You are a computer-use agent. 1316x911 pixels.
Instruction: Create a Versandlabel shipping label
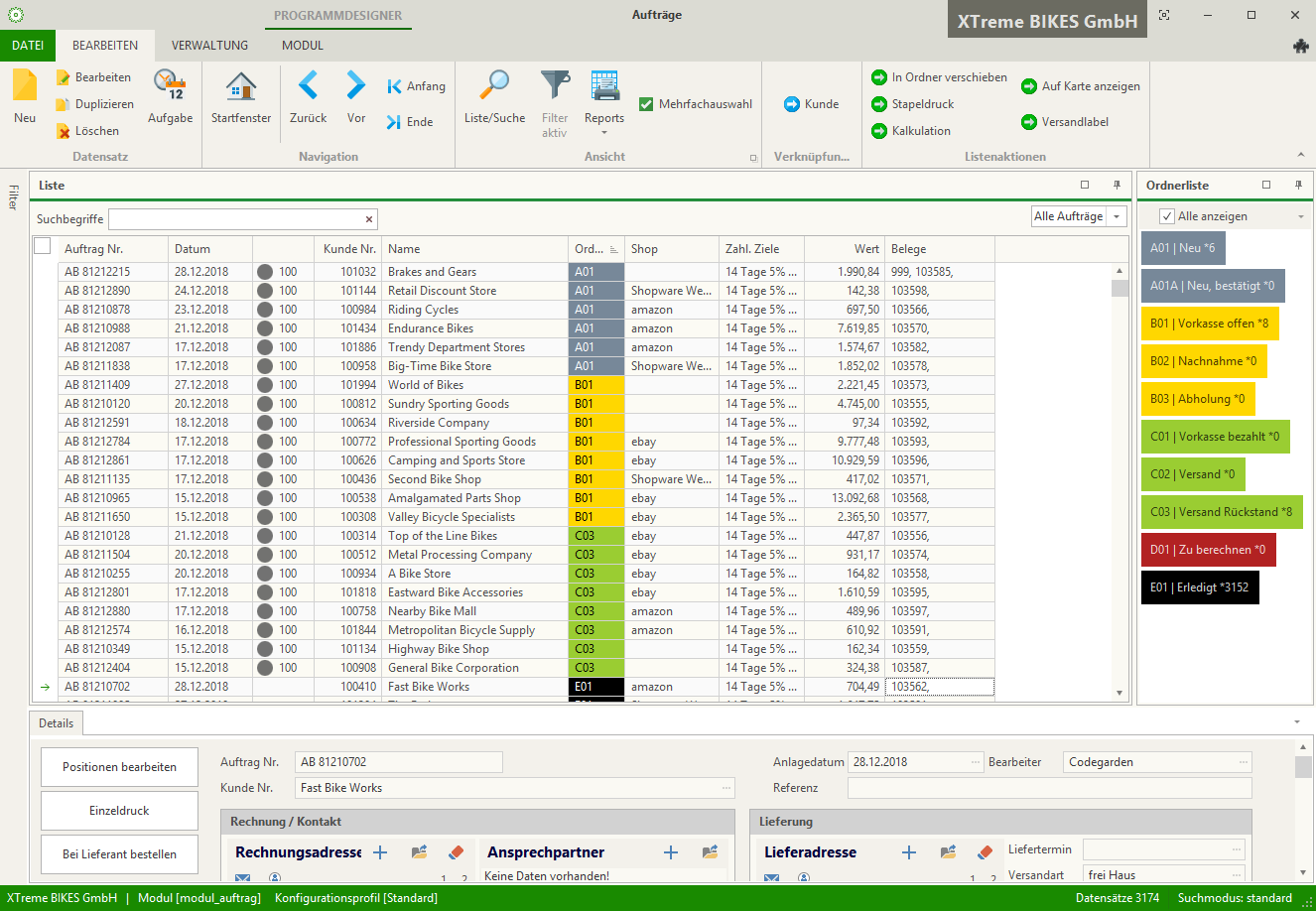coord(1065,122)
